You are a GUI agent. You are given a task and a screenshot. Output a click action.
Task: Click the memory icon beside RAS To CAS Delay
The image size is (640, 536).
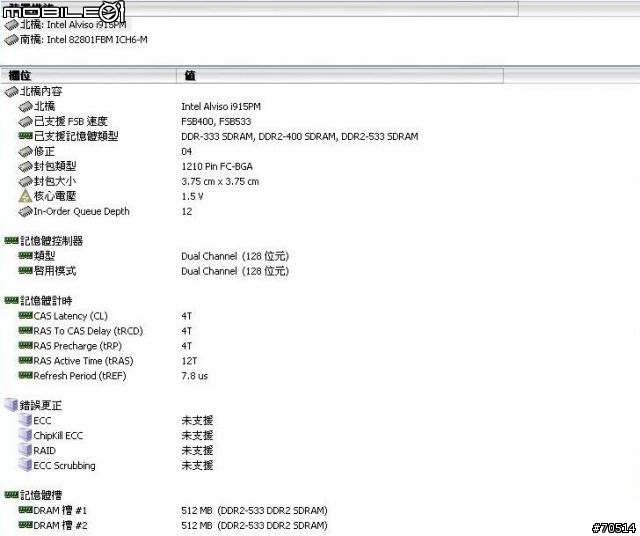(25, 330)
